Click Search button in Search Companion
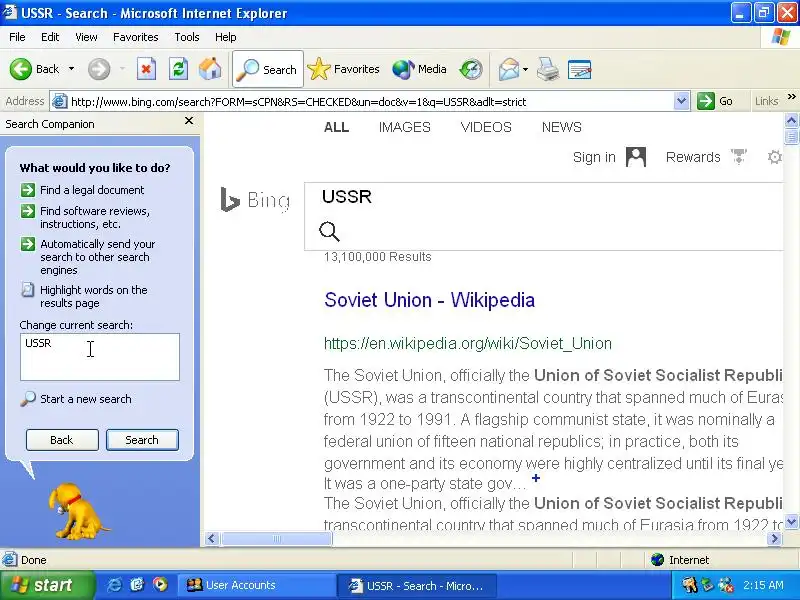800x600 pixels. 142,440
